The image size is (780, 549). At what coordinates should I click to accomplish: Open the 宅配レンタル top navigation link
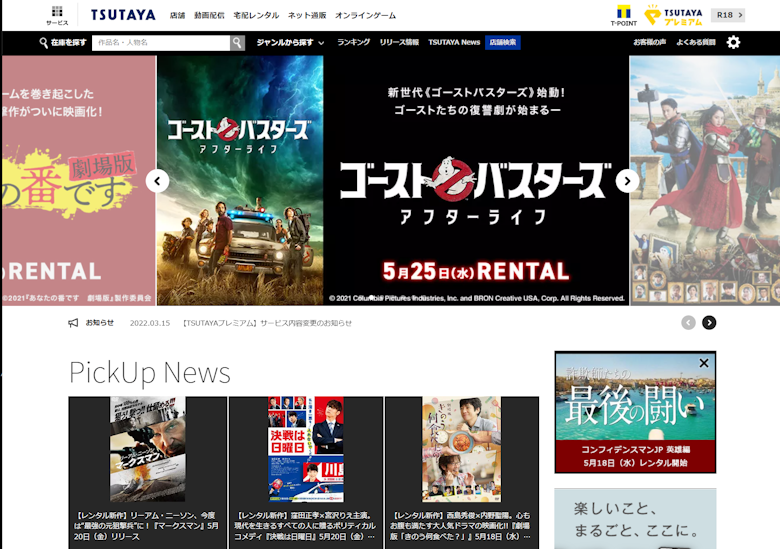click(256, 15)
